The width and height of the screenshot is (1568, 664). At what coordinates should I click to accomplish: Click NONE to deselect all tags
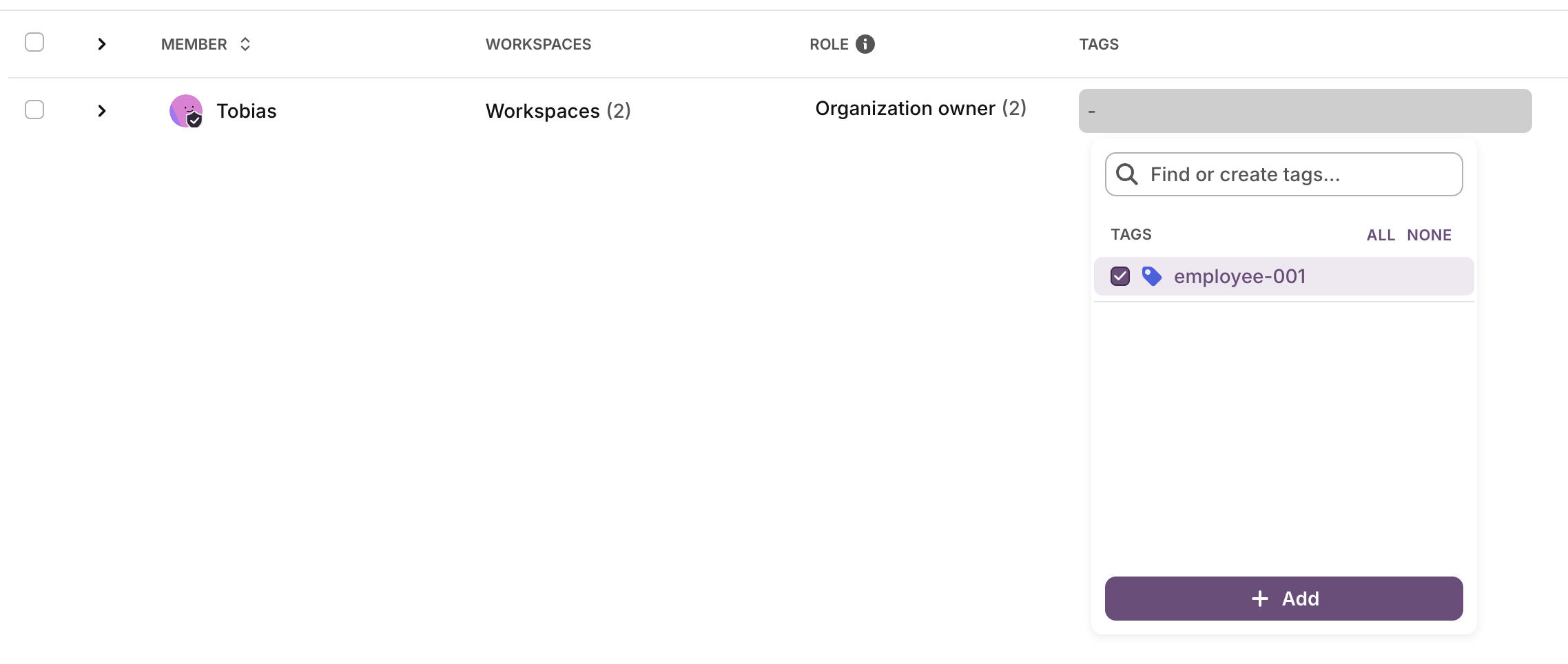tap(1429, 235)
